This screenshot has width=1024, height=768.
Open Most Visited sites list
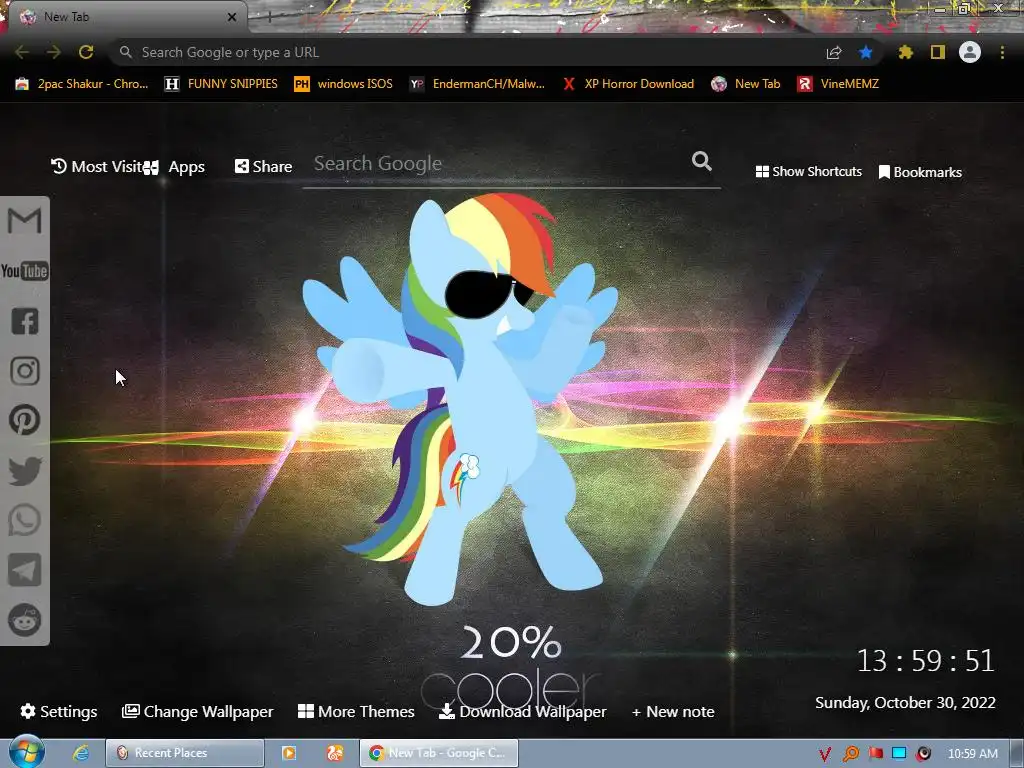(96, 167)
